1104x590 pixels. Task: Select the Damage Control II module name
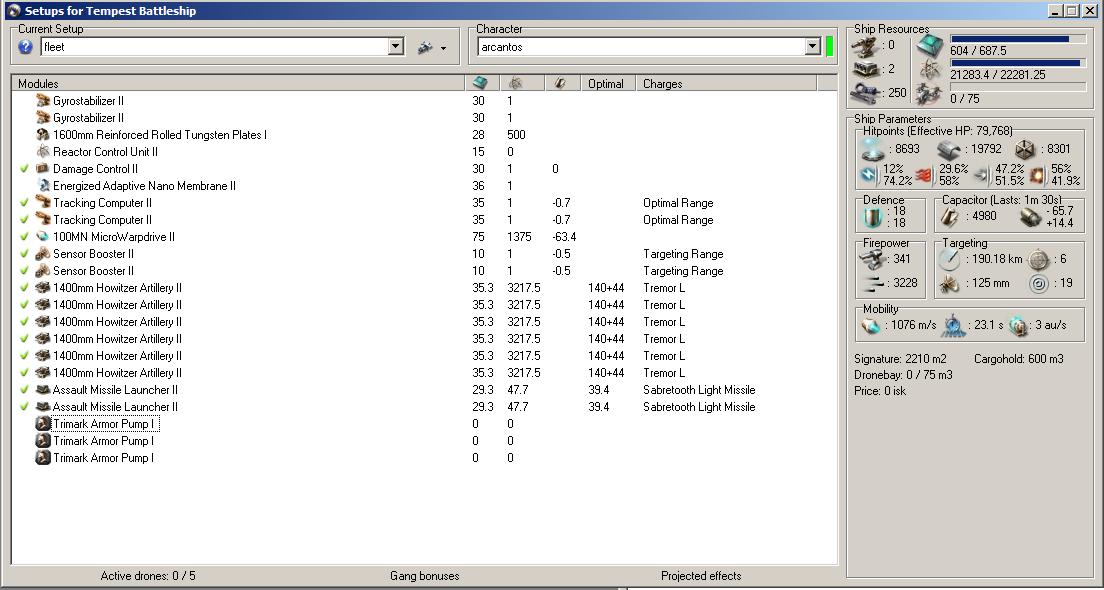(x=96, y=169)
